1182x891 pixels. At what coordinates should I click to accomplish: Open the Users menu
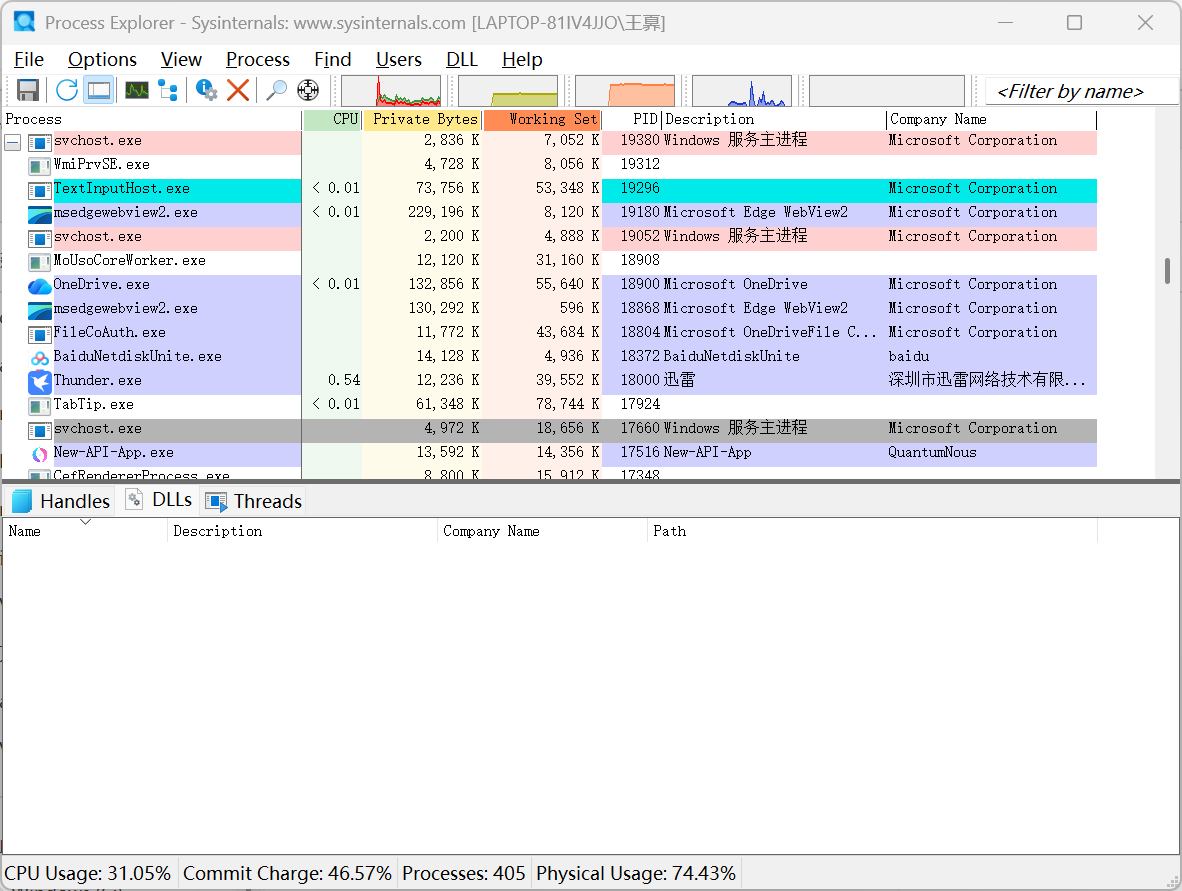pyautogui.click(x=399, y=60)
